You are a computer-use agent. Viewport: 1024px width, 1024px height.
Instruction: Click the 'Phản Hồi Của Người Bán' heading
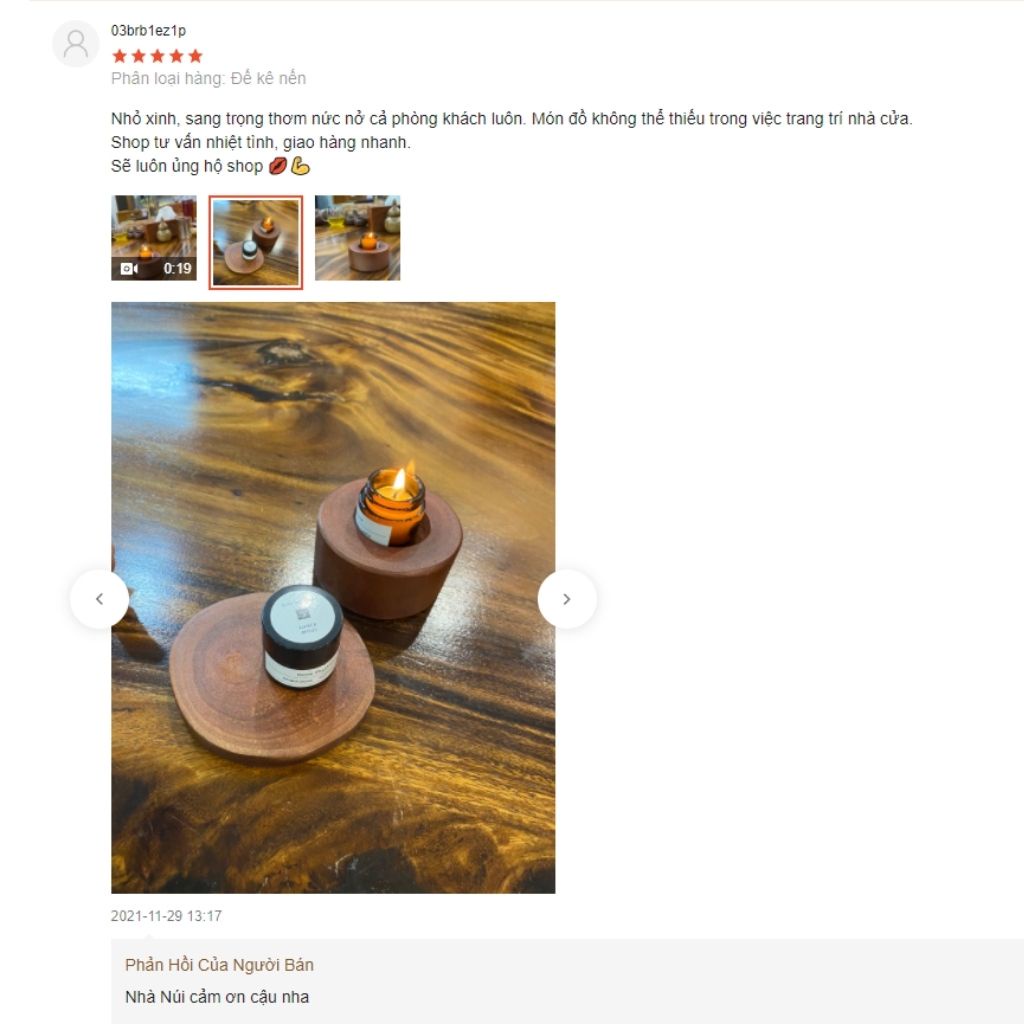(219, 965)
